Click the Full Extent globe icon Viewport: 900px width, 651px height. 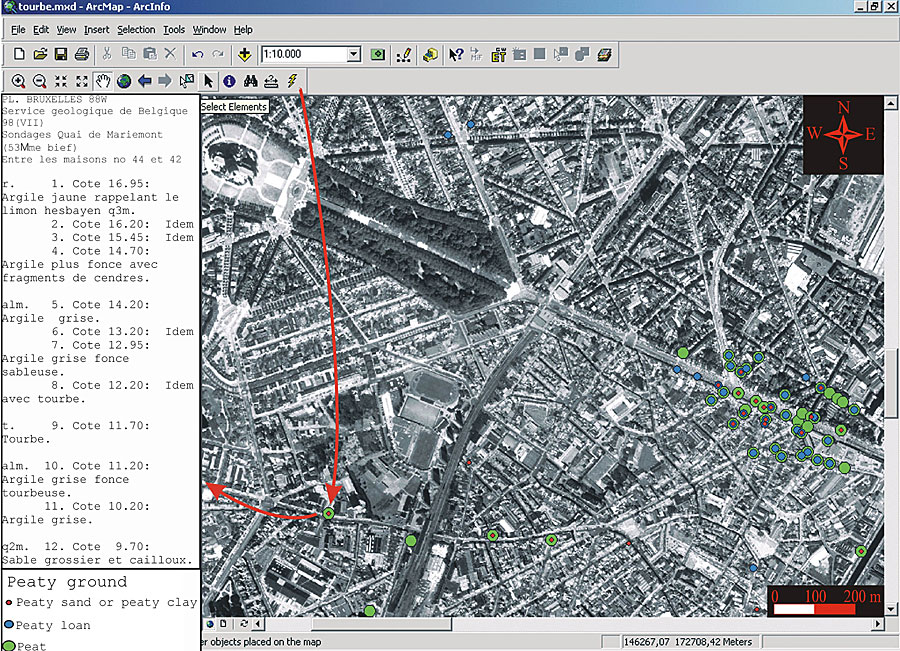[x=124, y=81]
